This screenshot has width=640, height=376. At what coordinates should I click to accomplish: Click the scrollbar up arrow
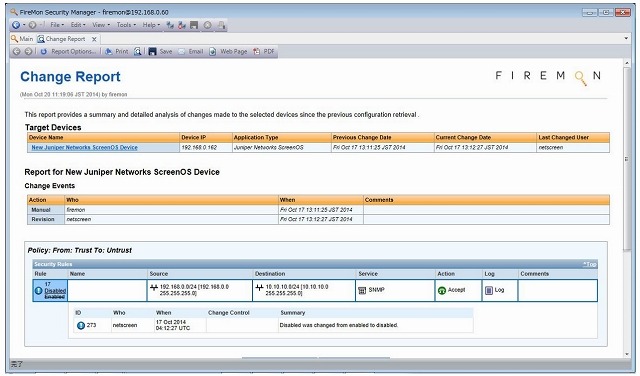click(x=627, y=63)
